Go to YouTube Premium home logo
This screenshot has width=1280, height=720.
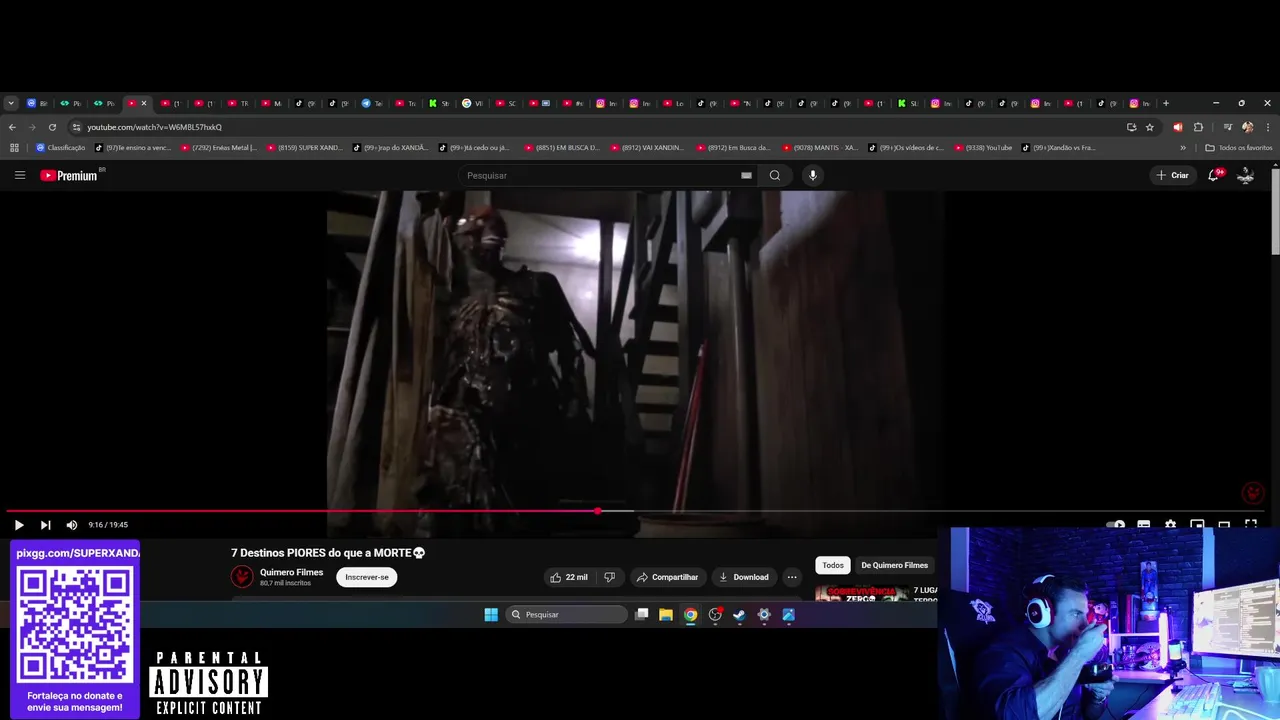(69, 175)
